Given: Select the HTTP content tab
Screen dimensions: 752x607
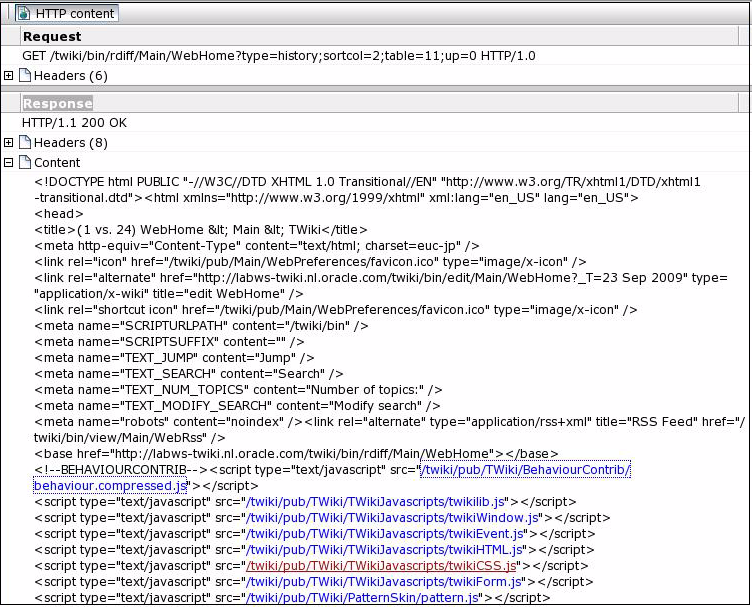Looking at the screenshot, I should 67,13.
